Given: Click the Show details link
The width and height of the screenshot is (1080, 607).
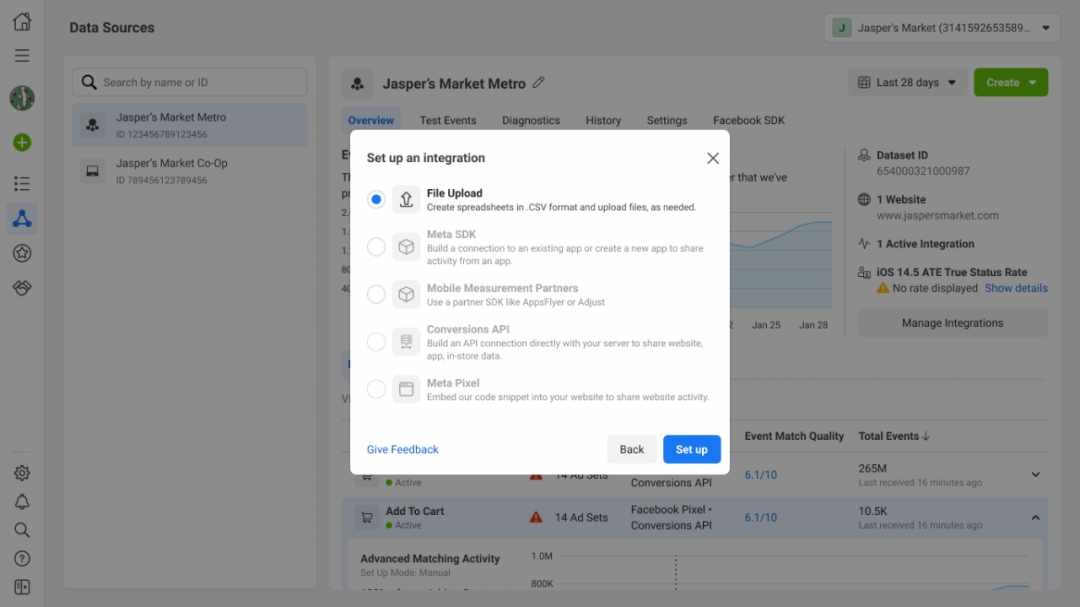Looking at the screenshot, I should (x=1016, y=288).
